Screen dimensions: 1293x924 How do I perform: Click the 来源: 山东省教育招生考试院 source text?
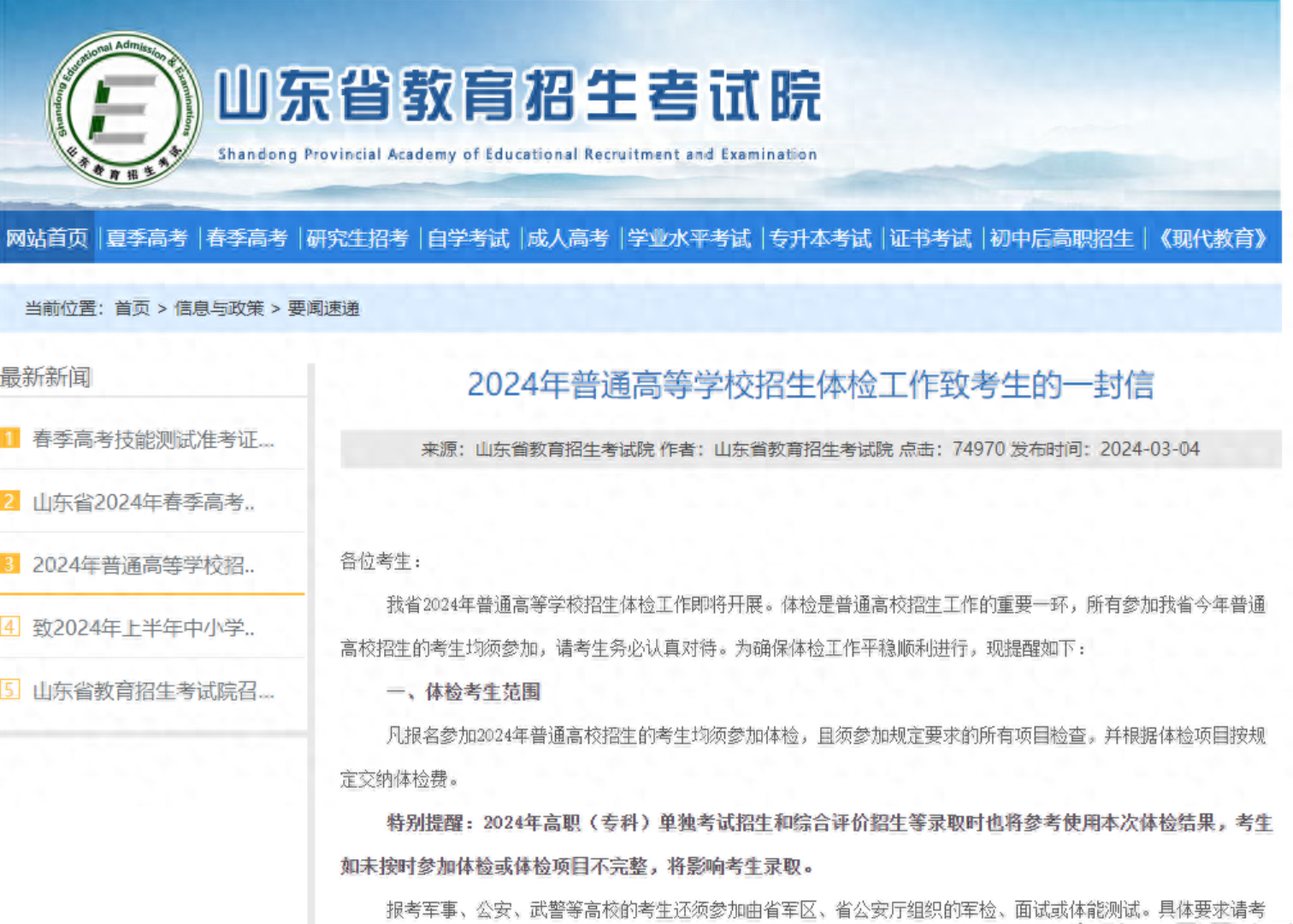click(538, 449)
